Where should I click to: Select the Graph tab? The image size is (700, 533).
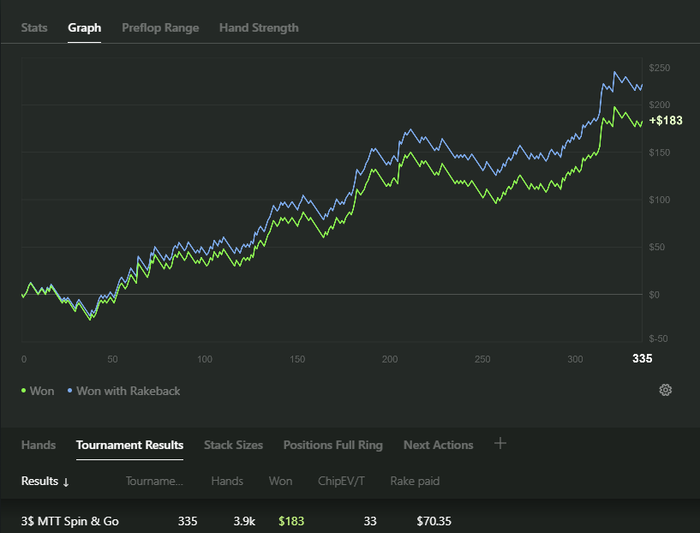(84, 27)
